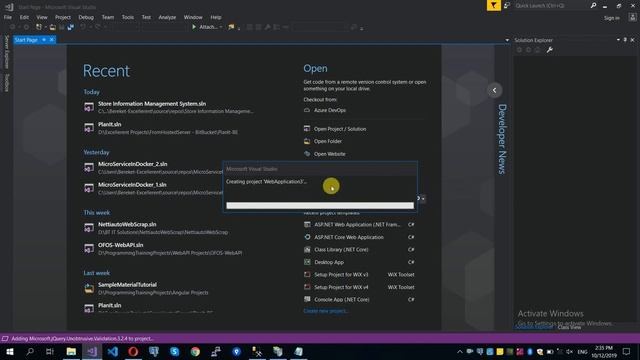Open the Debug menu
This screenshot has height=360, width=640.
[x=86, y=17]
